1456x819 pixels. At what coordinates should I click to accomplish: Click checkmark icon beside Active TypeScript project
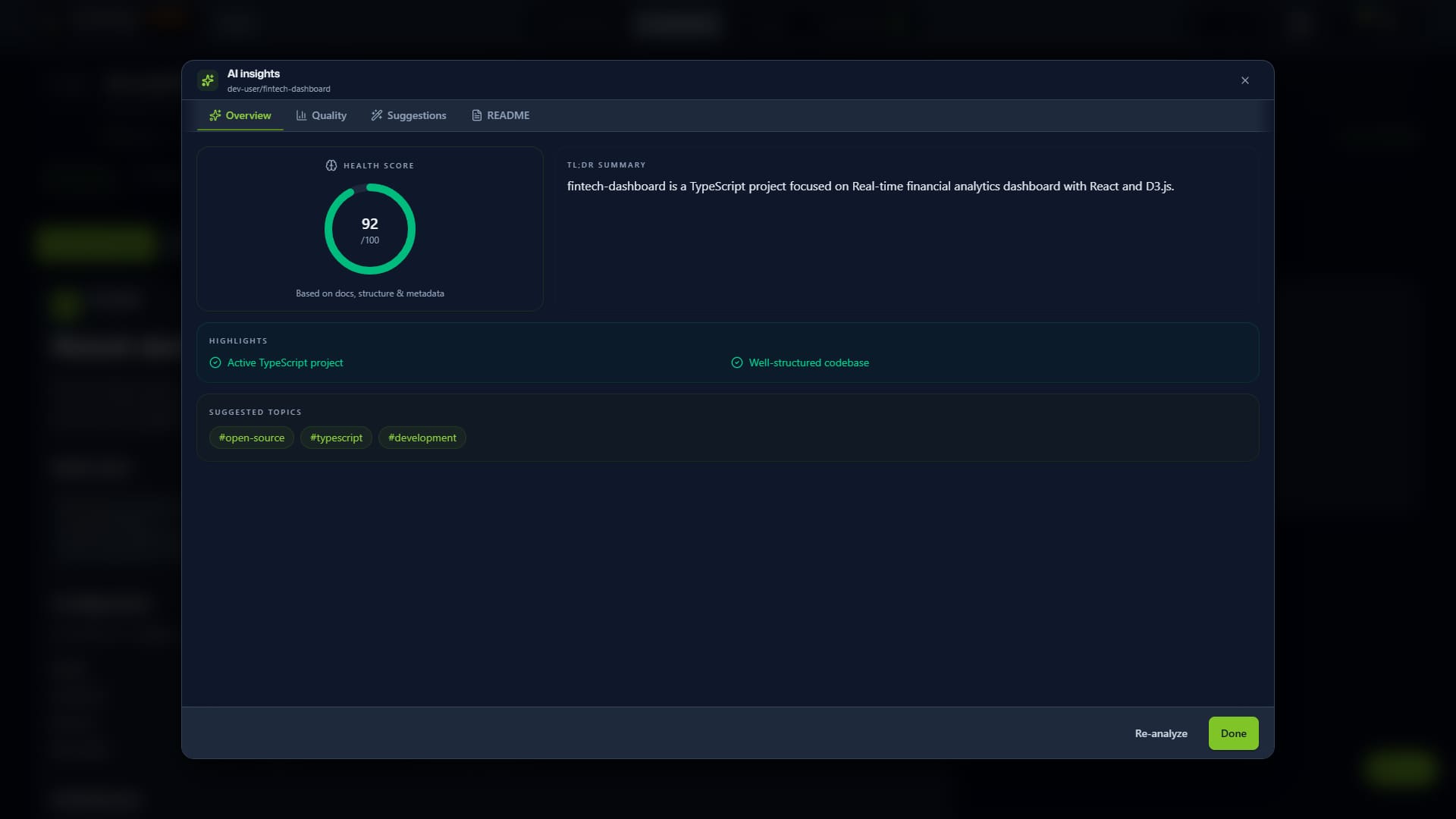215,362
